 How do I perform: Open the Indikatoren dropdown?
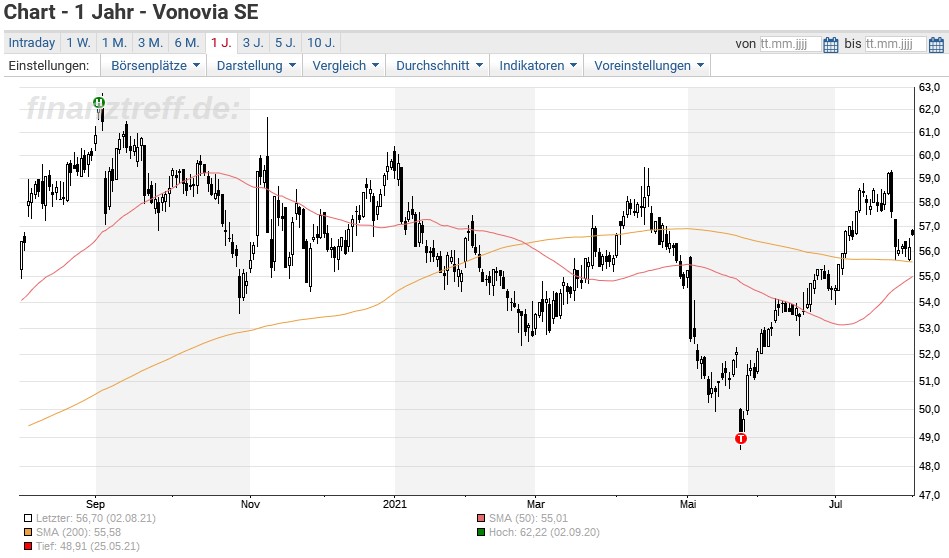click(537, 65)
